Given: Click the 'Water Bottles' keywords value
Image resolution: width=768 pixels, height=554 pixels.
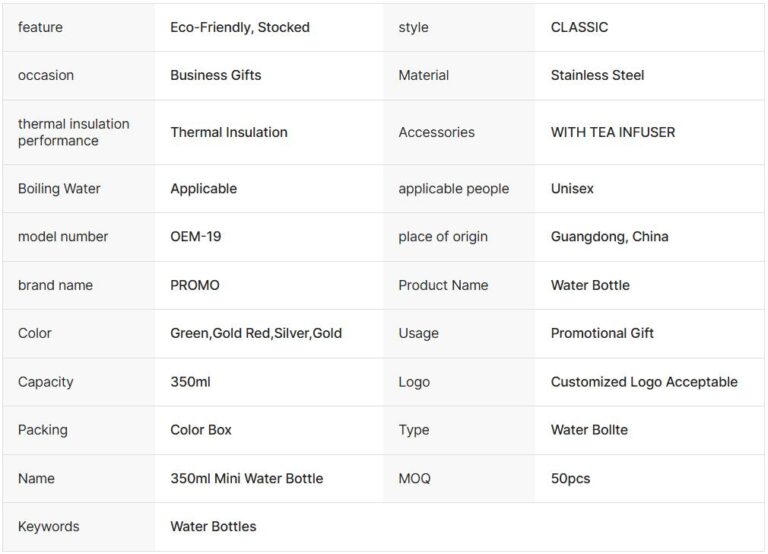Looking at the screenshot, I should (x=213, y=526).
